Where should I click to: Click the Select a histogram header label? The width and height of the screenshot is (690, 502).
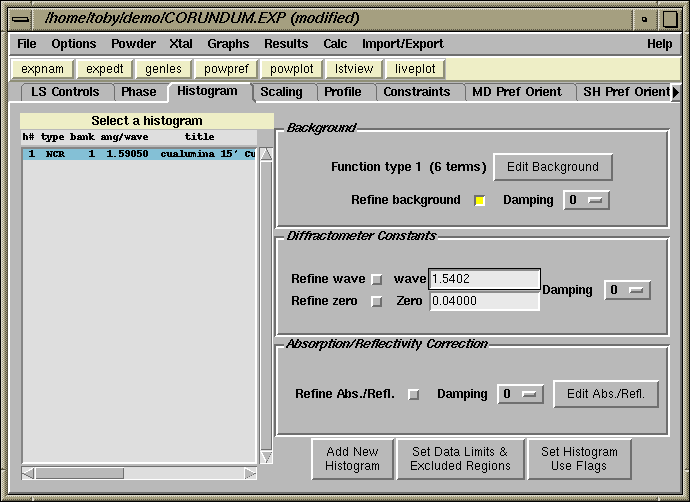tap(147, 121)
